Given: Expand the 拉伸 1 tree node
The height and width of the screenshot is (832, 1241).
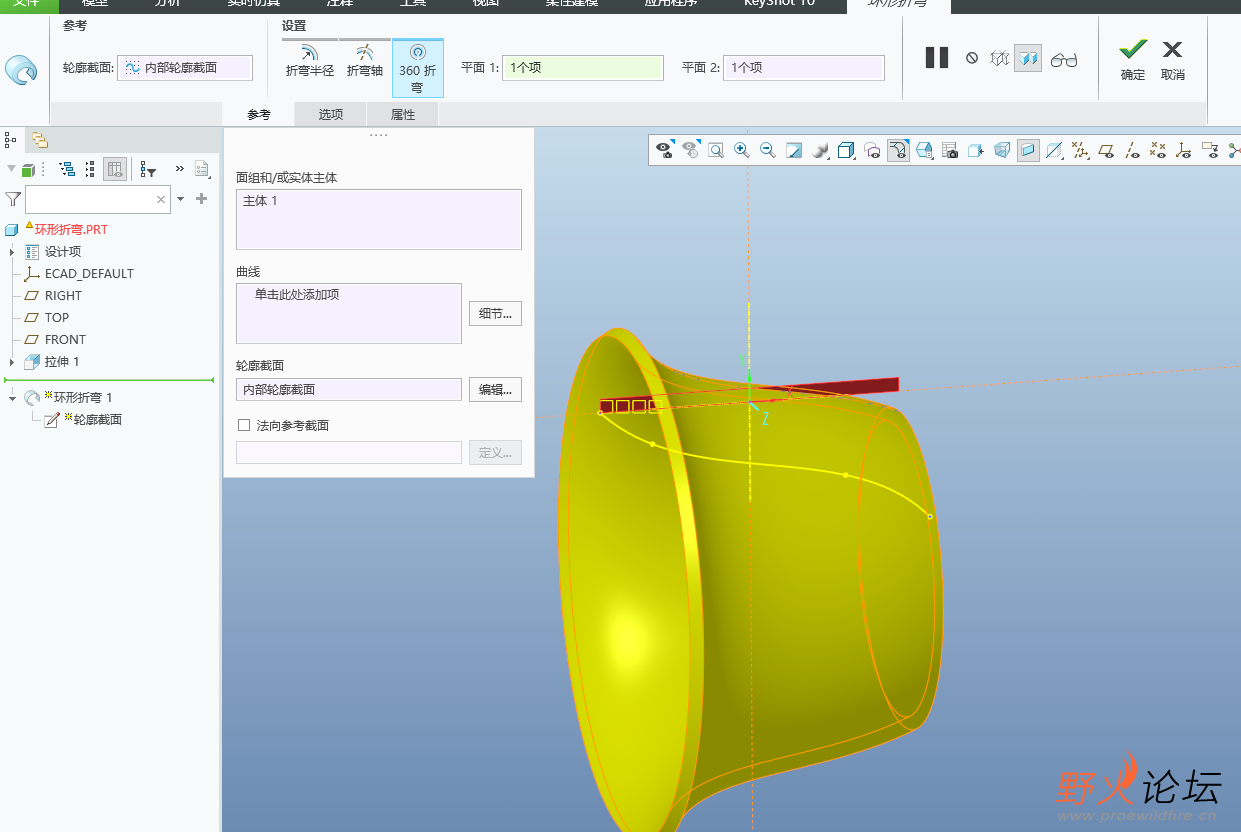Looking at the screenshot, I should (12, 361).
